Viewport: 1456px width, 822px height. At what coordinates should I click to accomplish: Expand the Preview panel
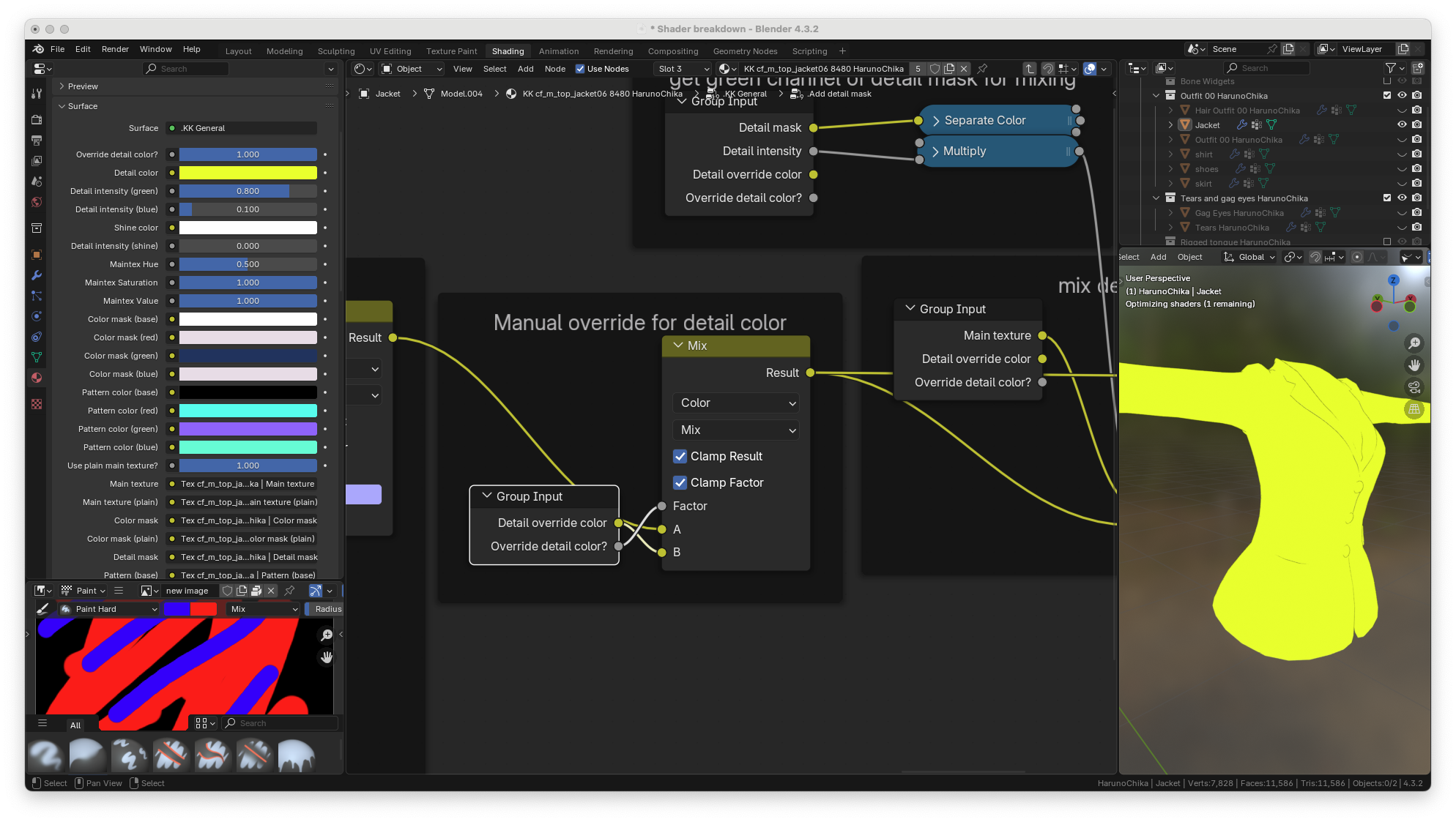(83, 86)
